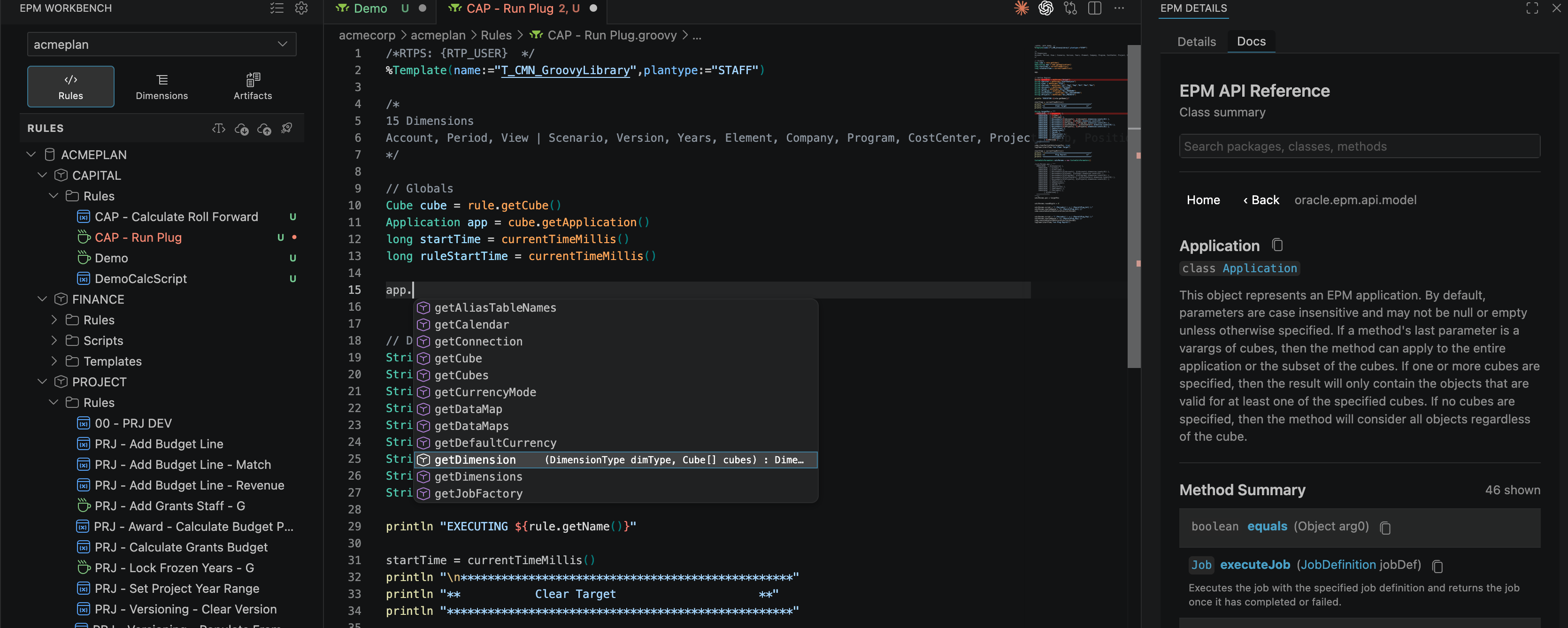The image size is (1568, 628).
Task: Copy the executeJob method signature
Action: [x=1438, y=566]
